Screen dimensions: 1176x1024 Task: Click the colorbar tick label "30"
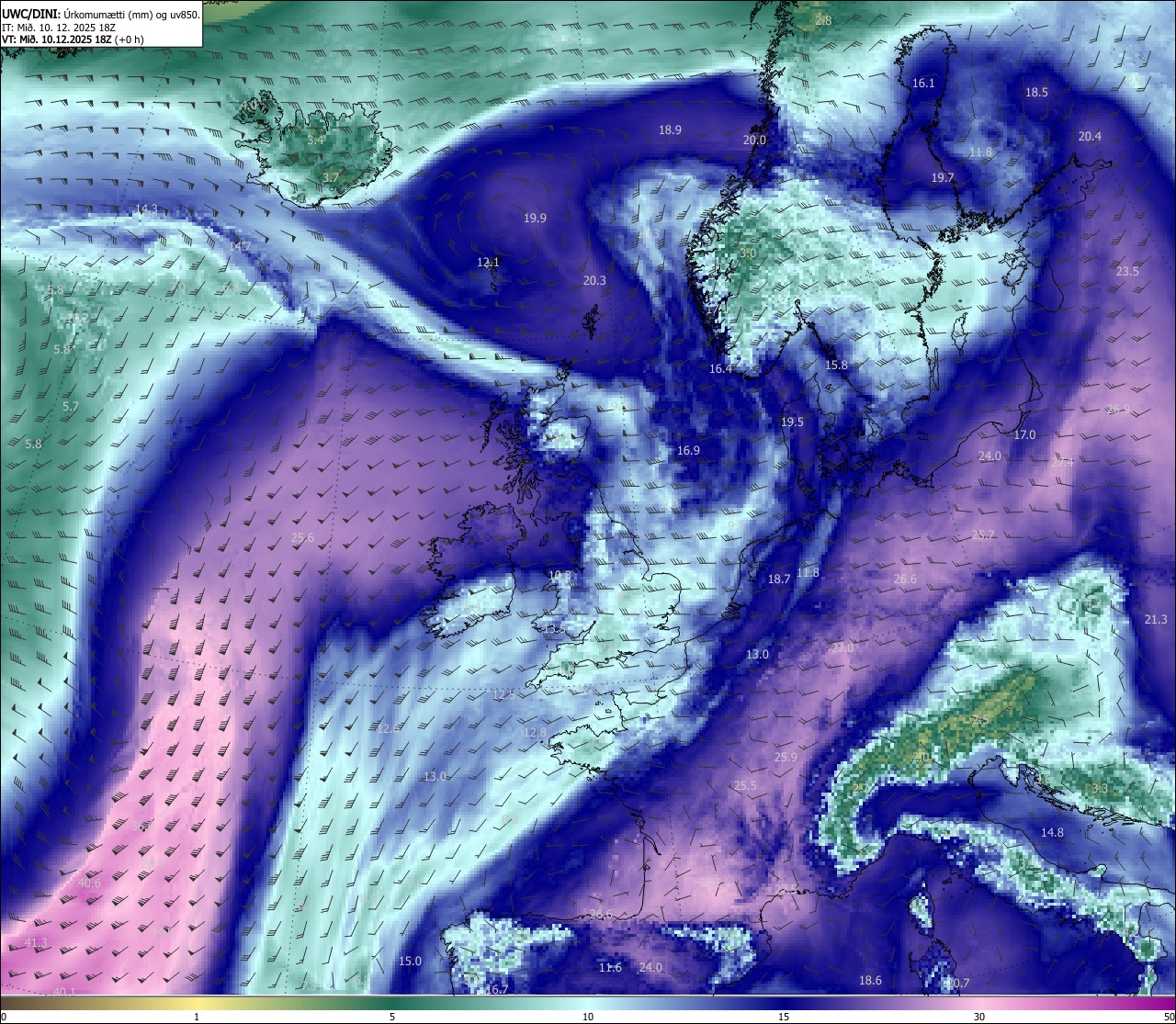pyautogui.click(x=979, y=1017)
